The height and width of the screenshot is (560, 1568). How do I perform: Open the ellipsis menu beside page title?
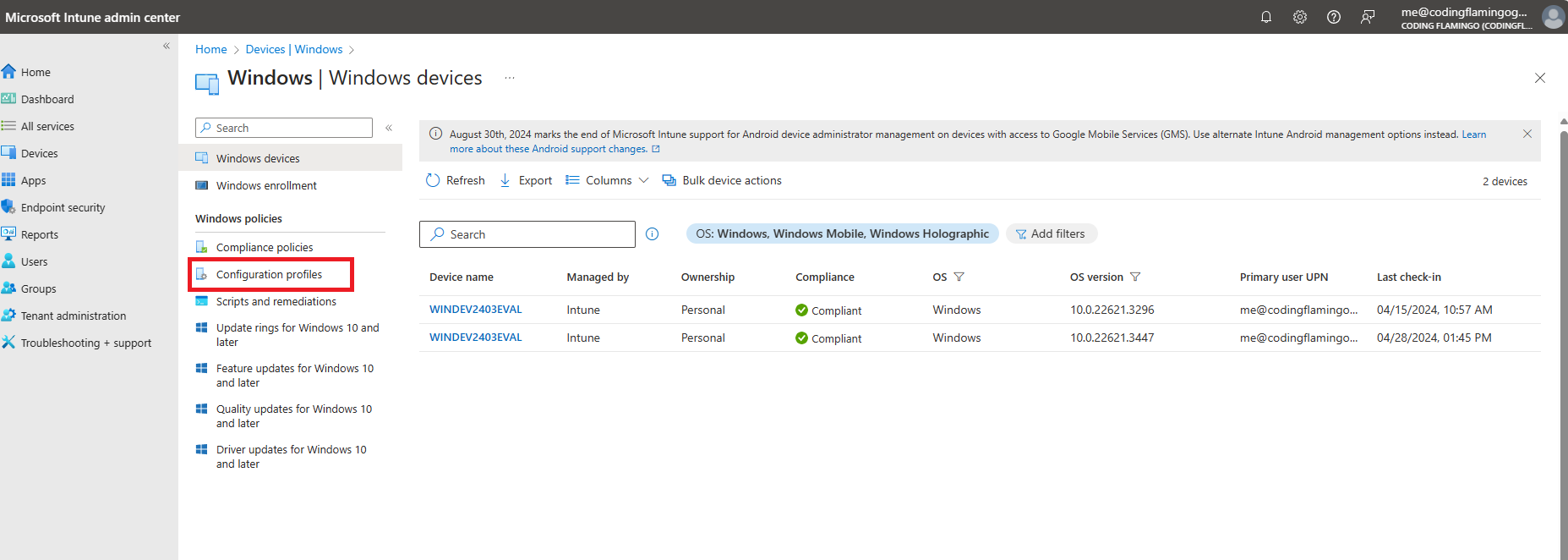click(x=510, y=78)
